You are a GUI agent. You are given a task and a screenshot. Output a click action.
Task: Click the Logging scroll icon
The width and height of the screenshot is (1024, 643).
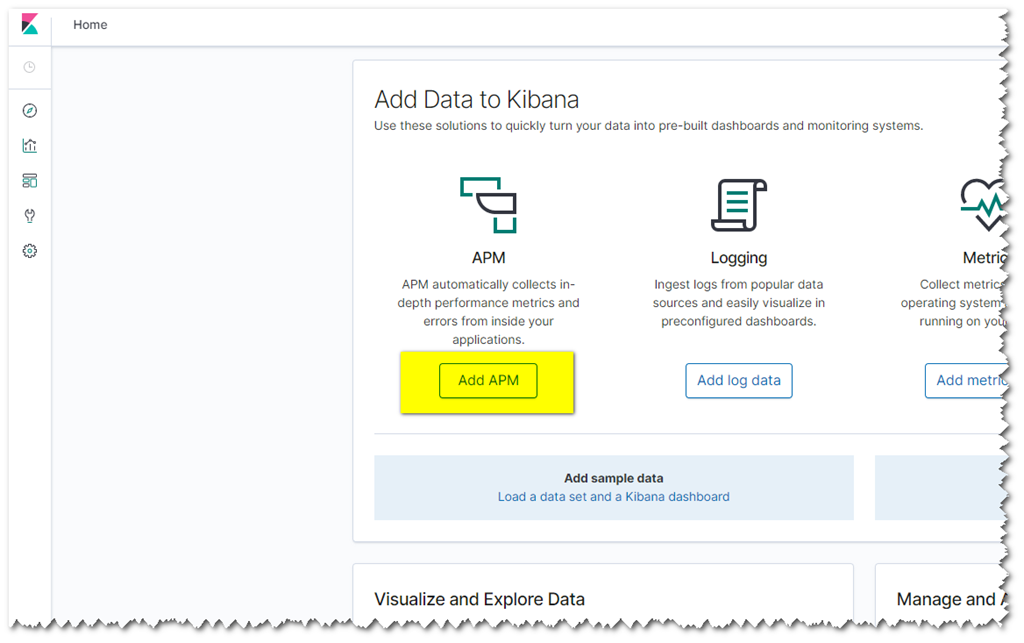point(739,205)
